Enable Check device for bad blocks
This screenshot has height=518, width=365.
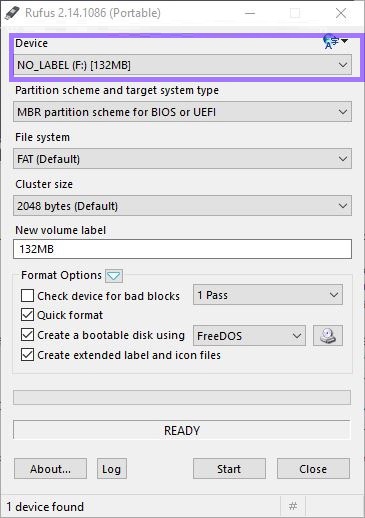[27, 296]
